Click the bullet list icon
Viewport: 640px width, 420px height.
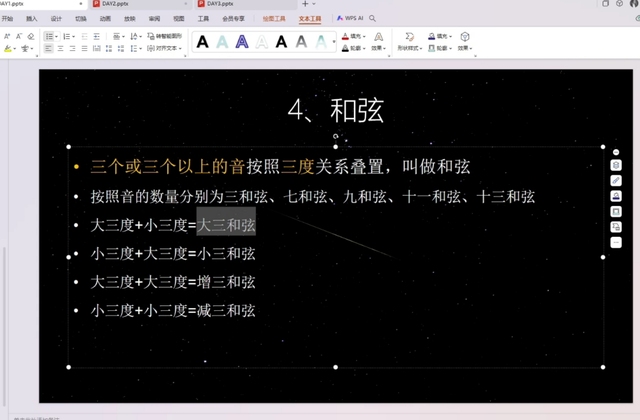(x=49, y=36)
